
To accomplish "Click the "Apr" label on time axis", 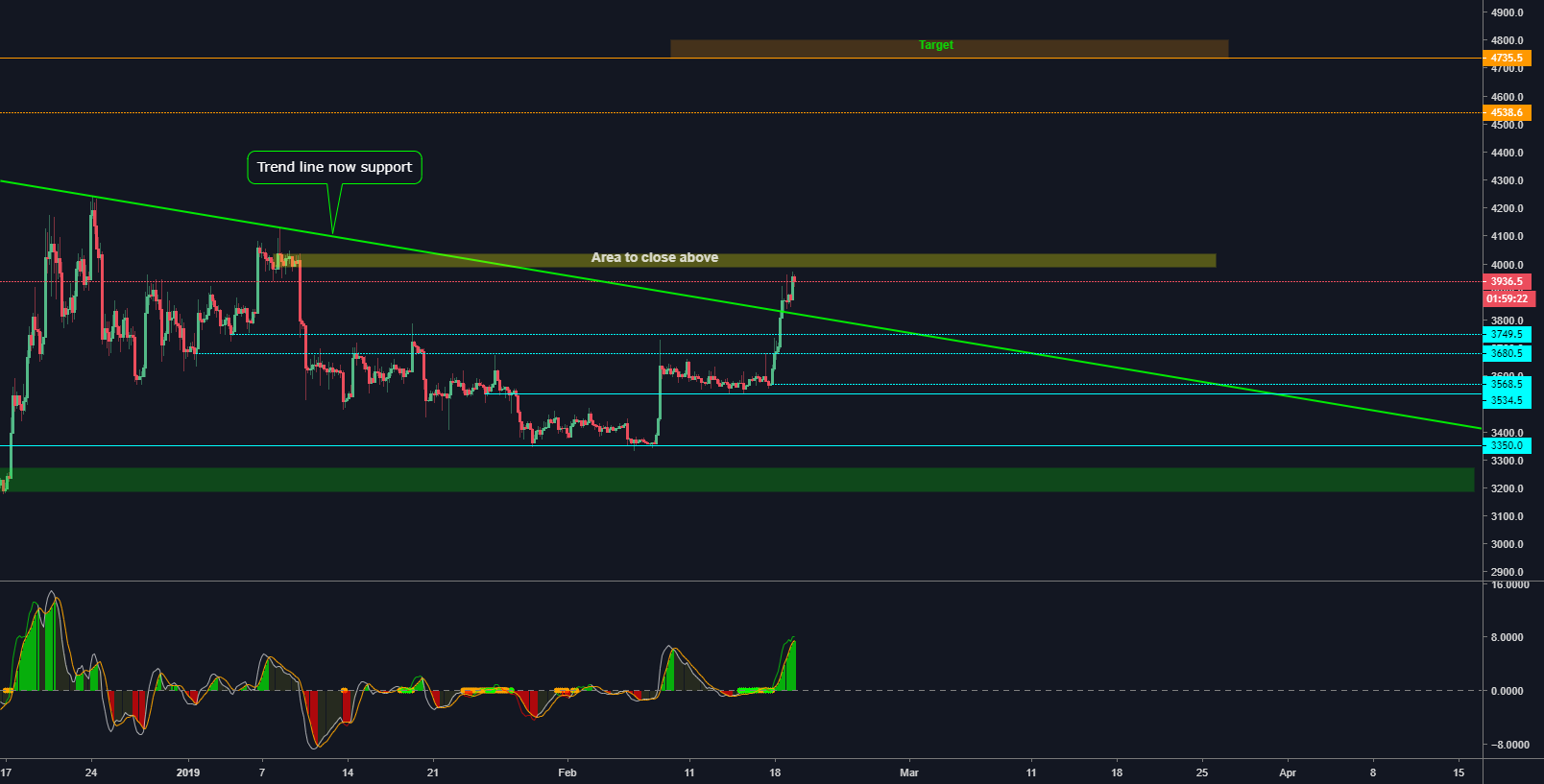I will pyautogui.click(x=1288, y=772).
